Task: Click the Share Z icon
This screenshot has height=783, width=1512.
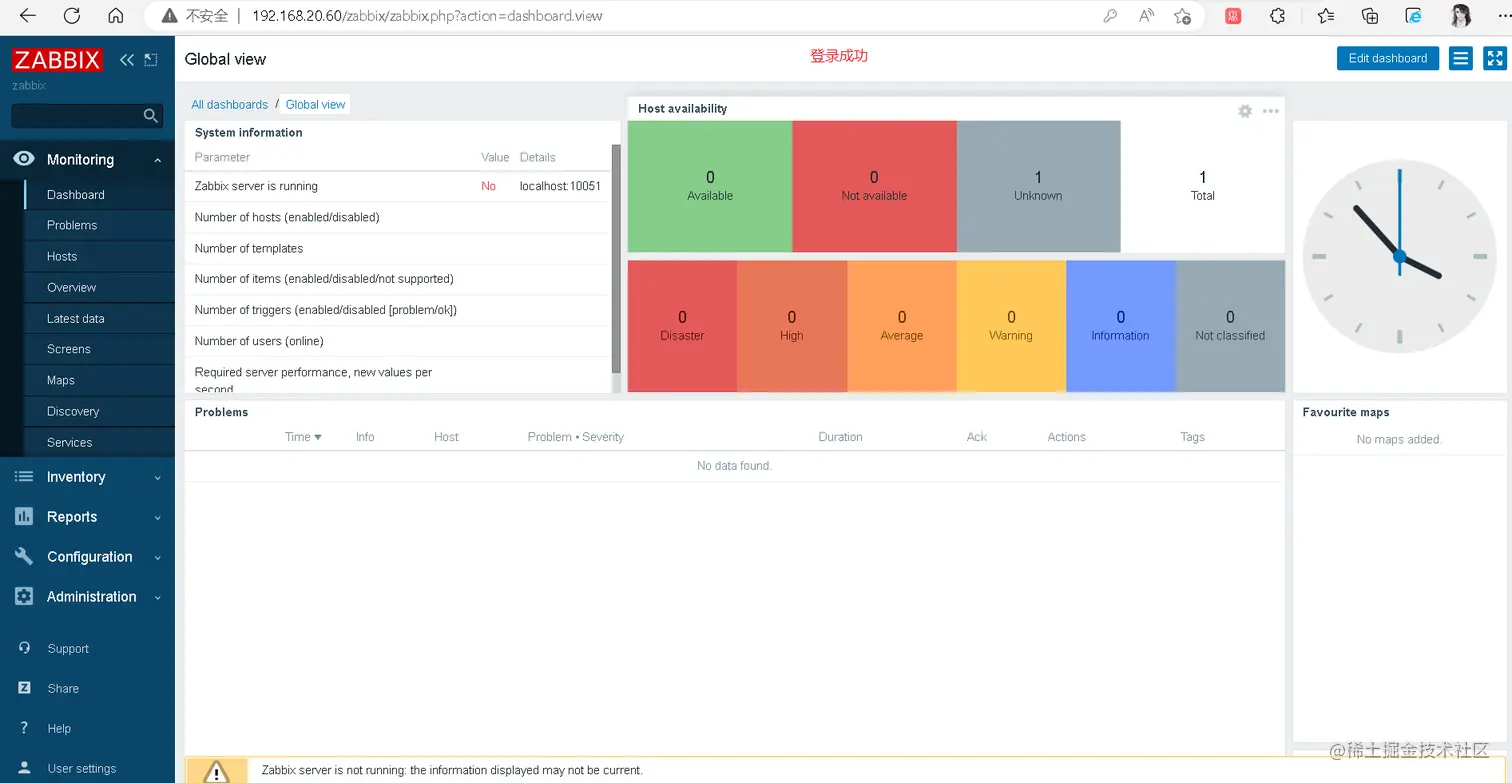Action: click(x=25, y=688)
